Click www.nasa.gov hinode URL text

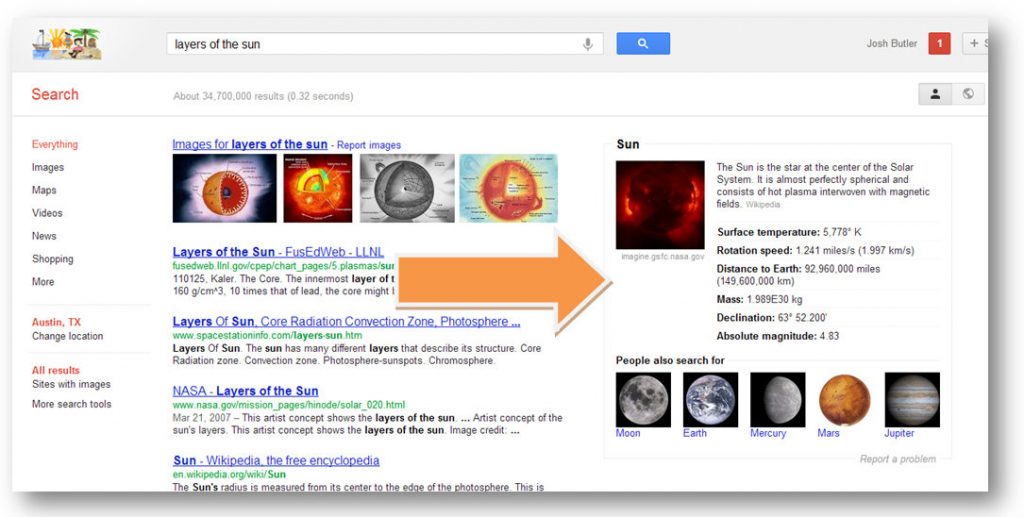289,405
